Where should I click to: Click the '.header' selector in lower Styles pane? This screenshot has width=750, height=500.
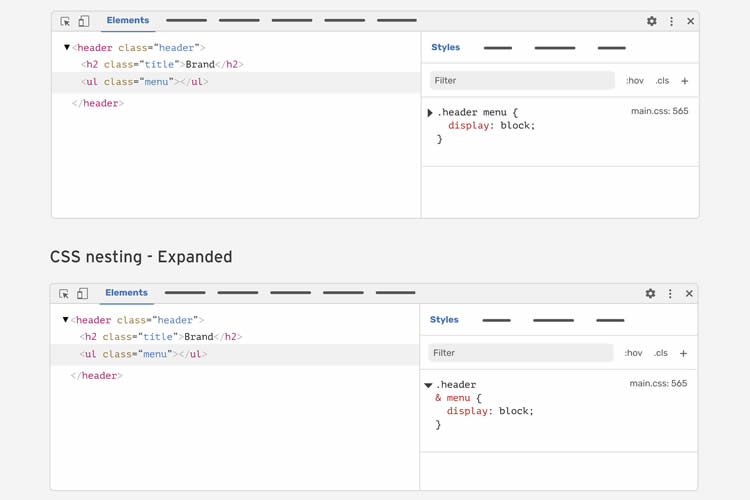point(456,385)
